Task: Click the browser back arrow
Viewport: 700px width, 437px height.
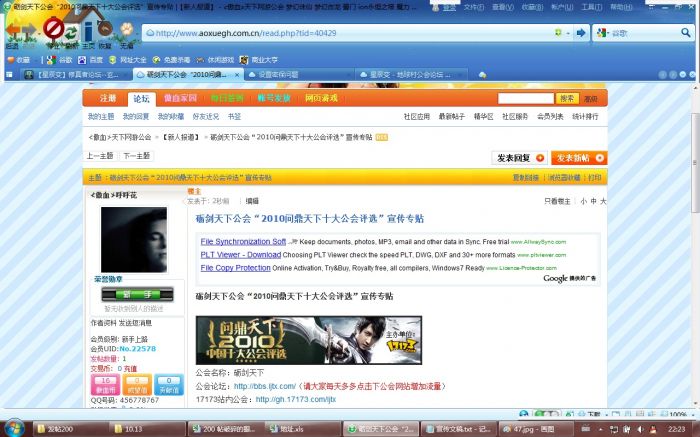Action: coord(13,32)
